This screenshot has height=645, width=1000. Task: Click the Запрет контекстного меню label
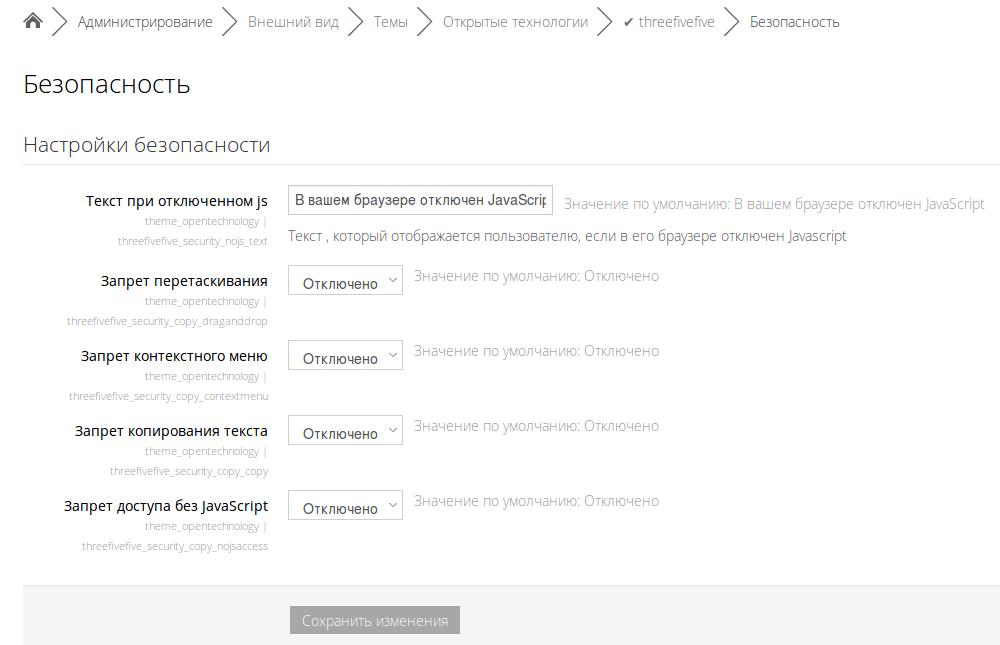coord(174,356)
